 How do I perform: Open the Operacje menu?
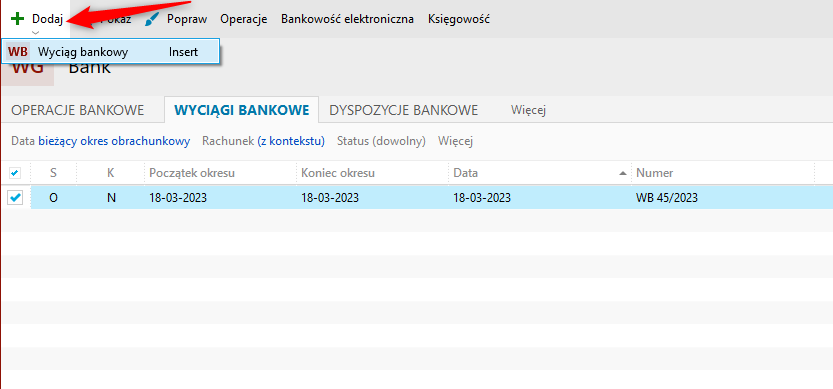point(244,19)
